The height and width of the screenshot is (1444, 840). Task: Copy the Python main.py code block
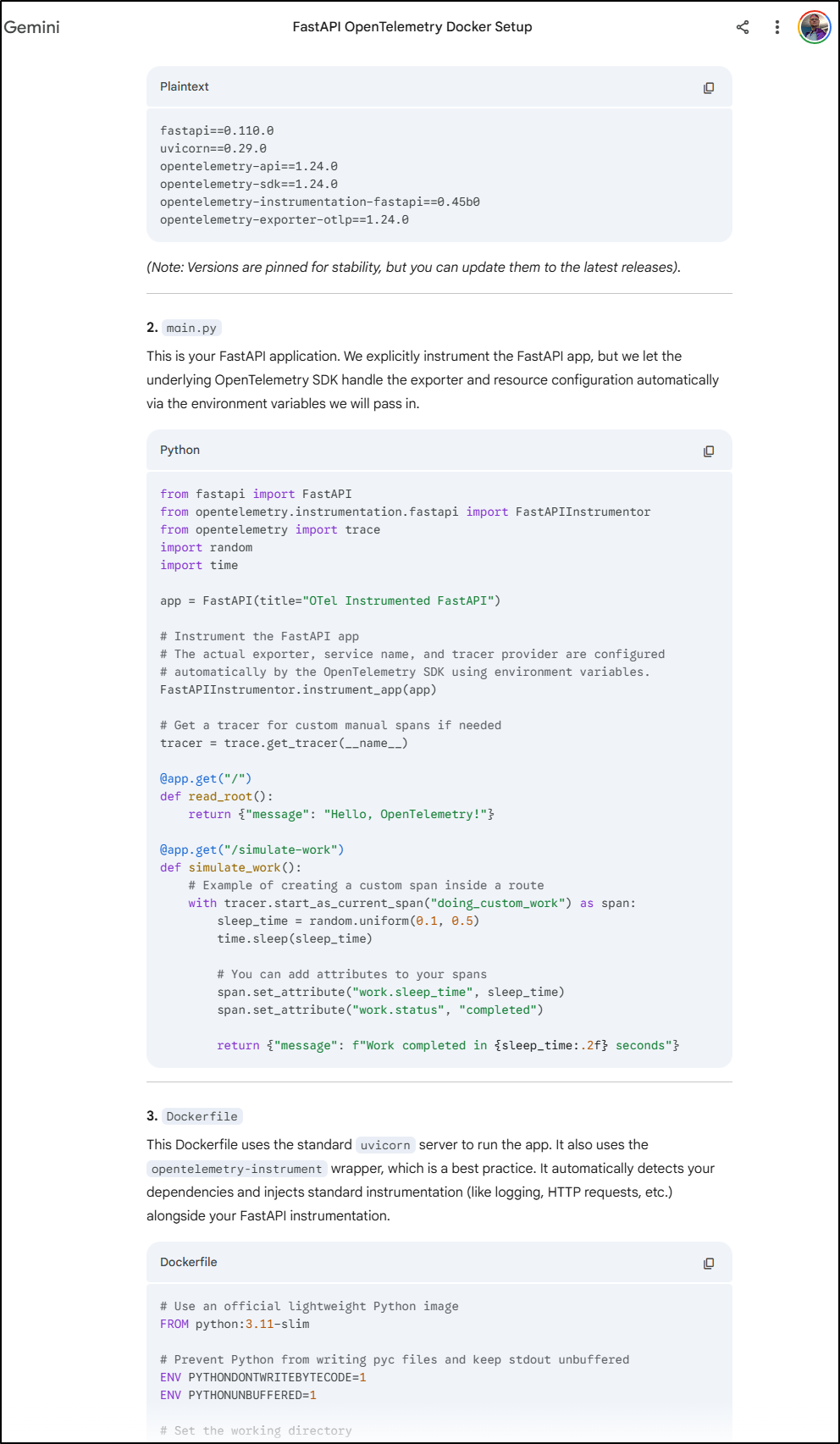709,451
